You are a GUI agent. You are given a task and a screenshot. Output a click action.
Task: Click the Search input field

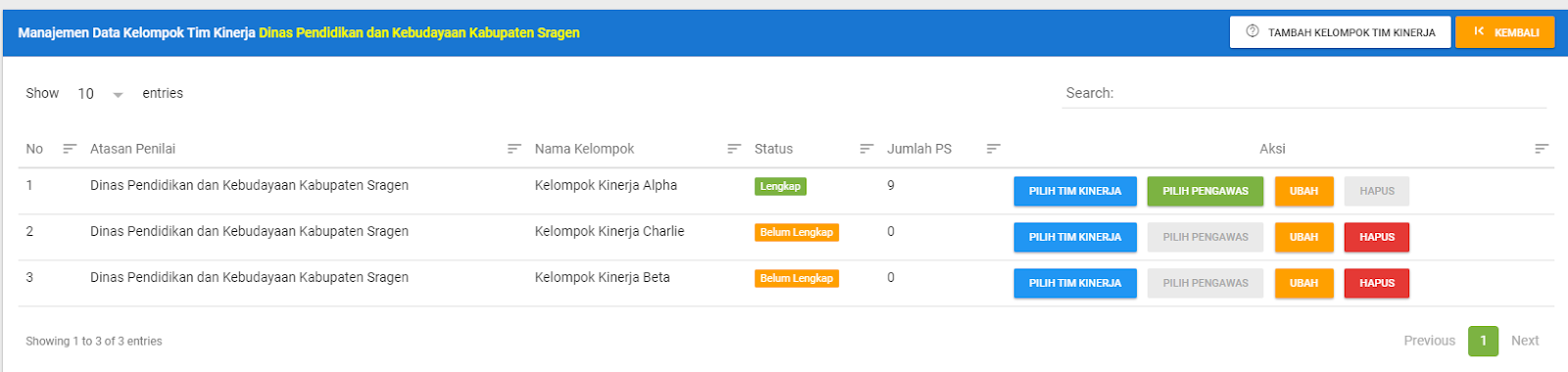(x=1331, y=93)
